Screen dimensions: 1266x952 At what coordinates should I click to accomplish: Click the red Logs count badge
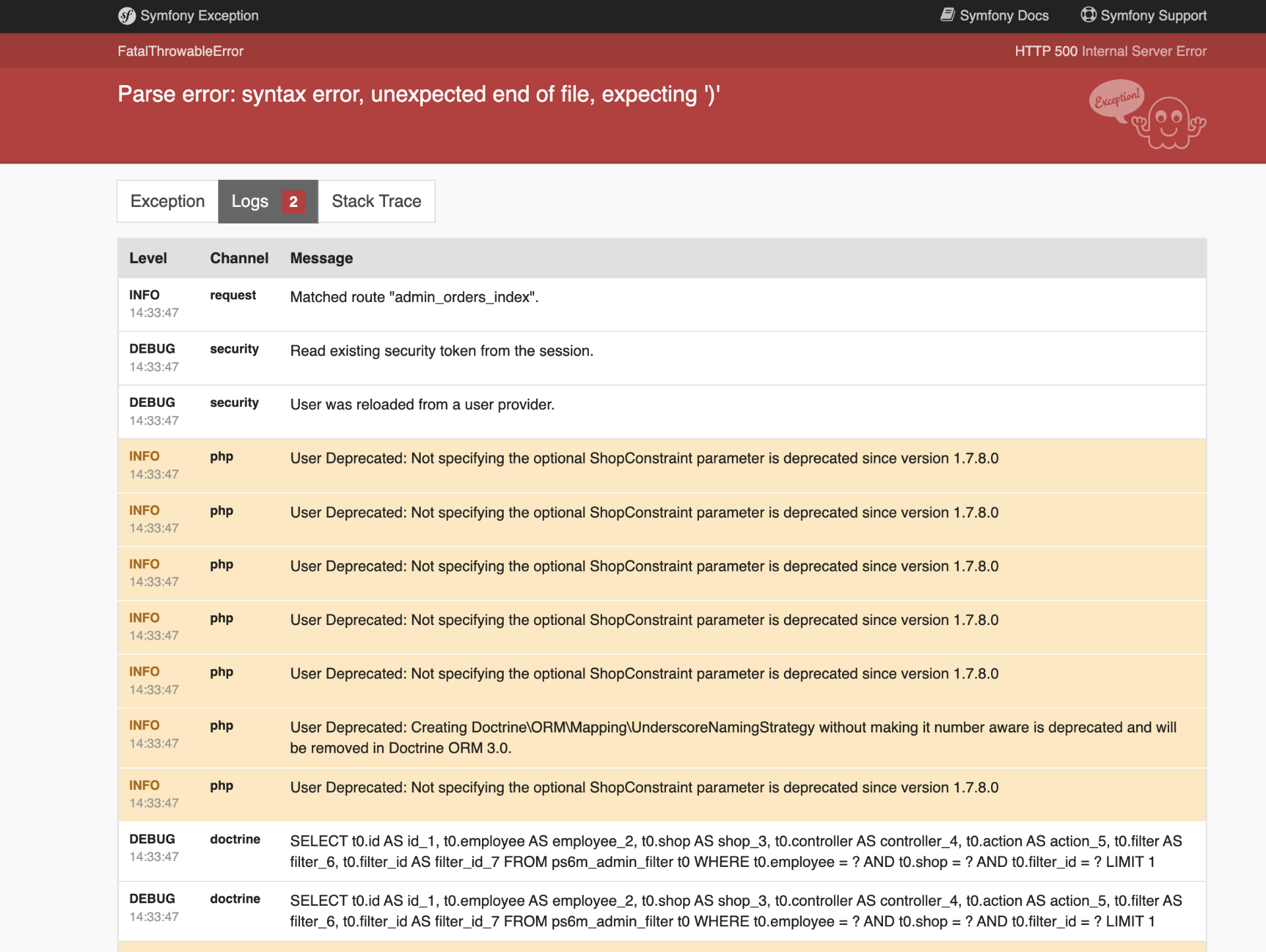pyautogui.click(x=293, y=202)
